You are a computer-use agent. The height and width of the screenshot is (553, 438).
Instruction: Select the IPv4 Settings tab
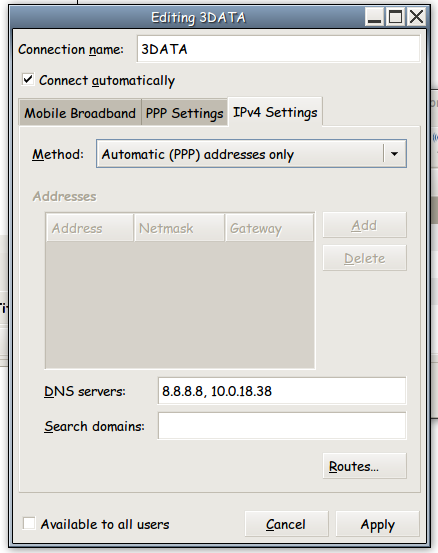[x=275, y=112]
